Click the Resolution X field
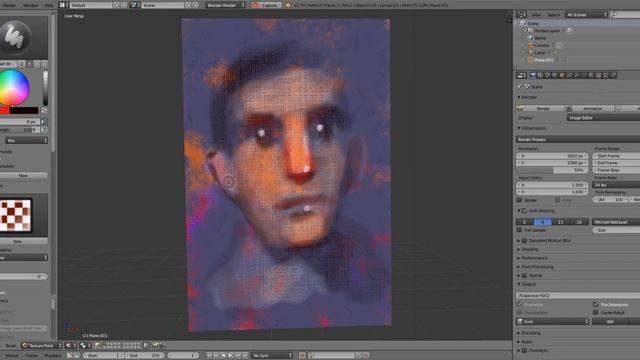The image size is (640, 360). click(552, 156)
